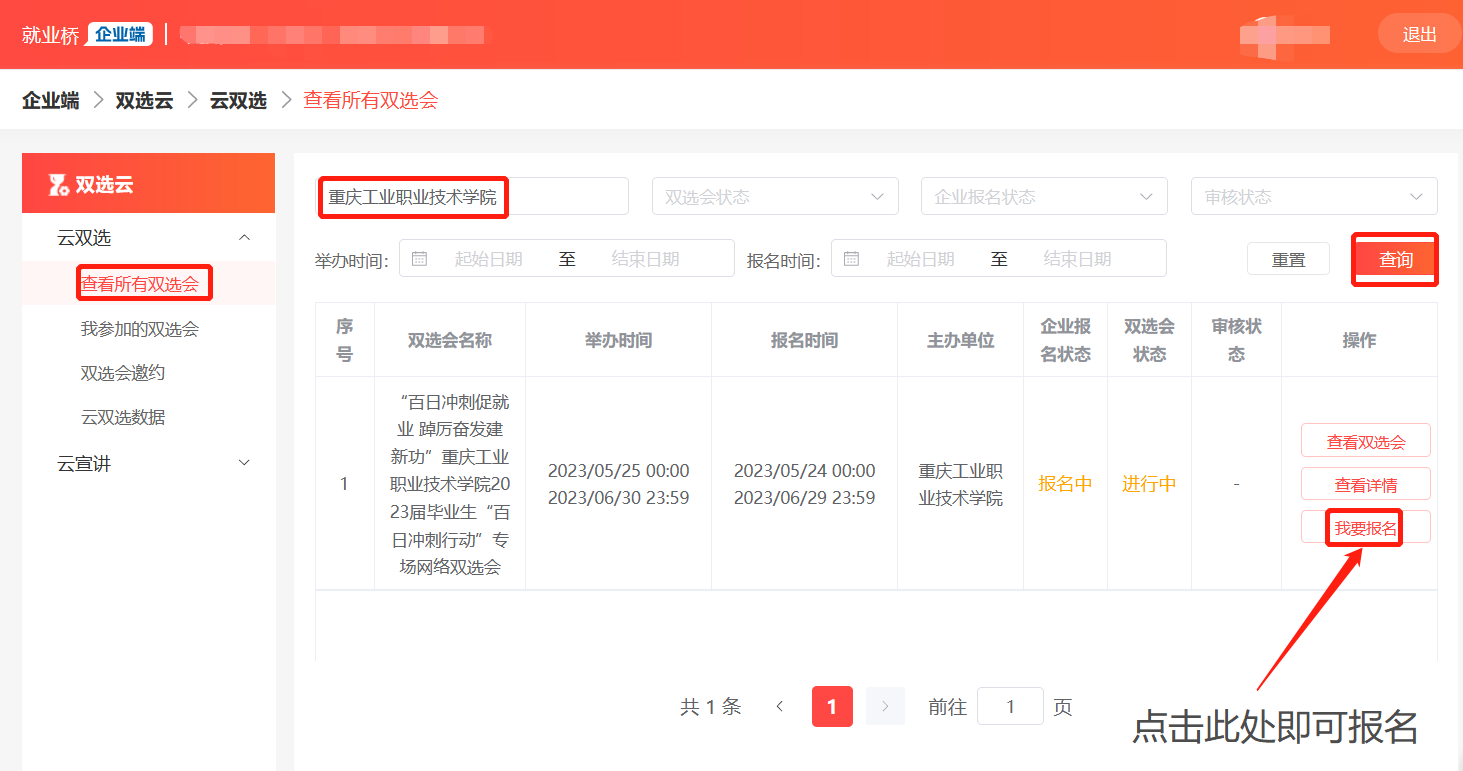Click 举办时间 结束日期 field
Image resolution: width=1463 pixels, height=771 pixels.
(646, 258)
